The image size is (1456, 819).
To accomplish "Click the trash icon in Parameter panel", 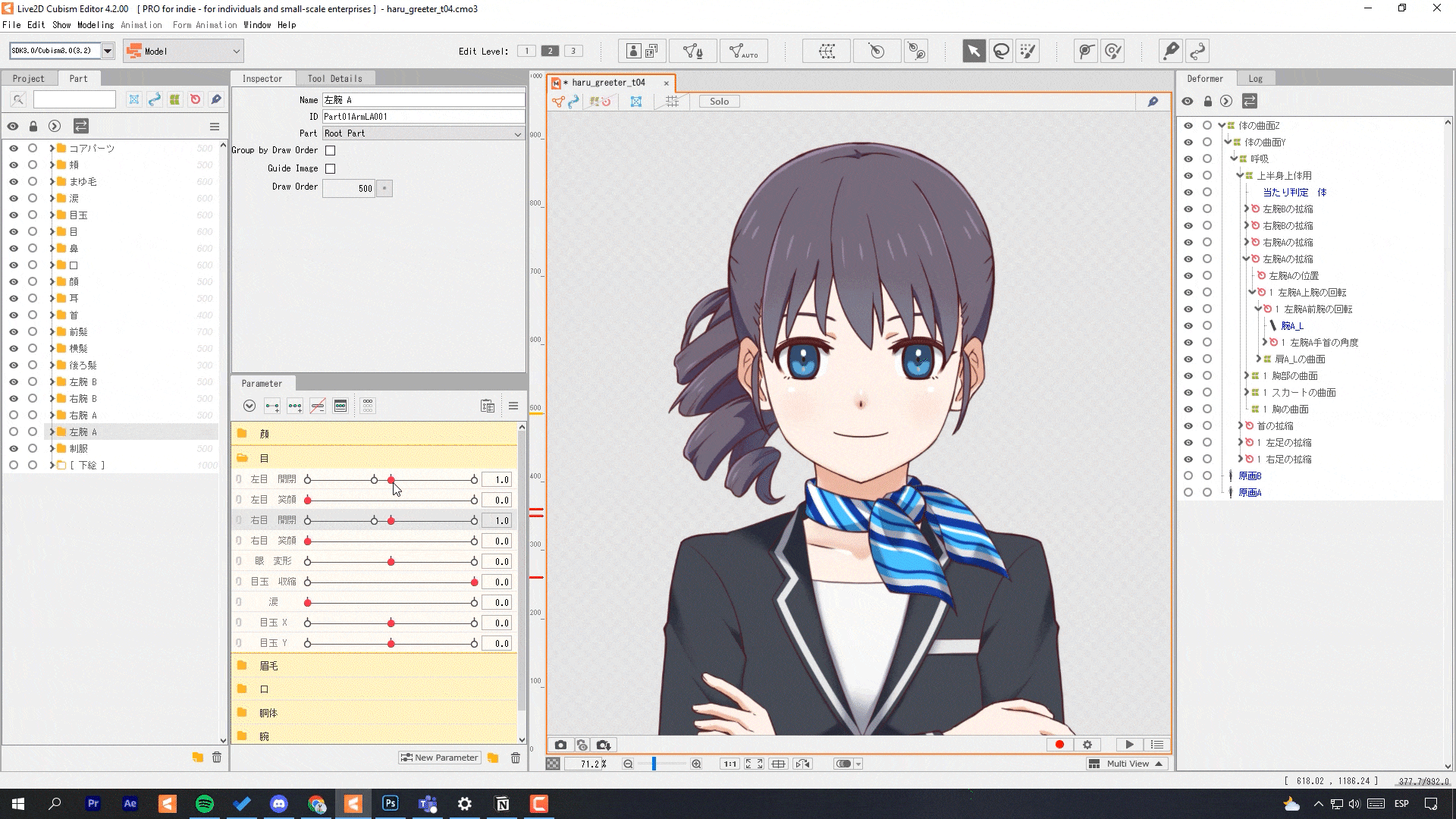I will pos(516,758).
